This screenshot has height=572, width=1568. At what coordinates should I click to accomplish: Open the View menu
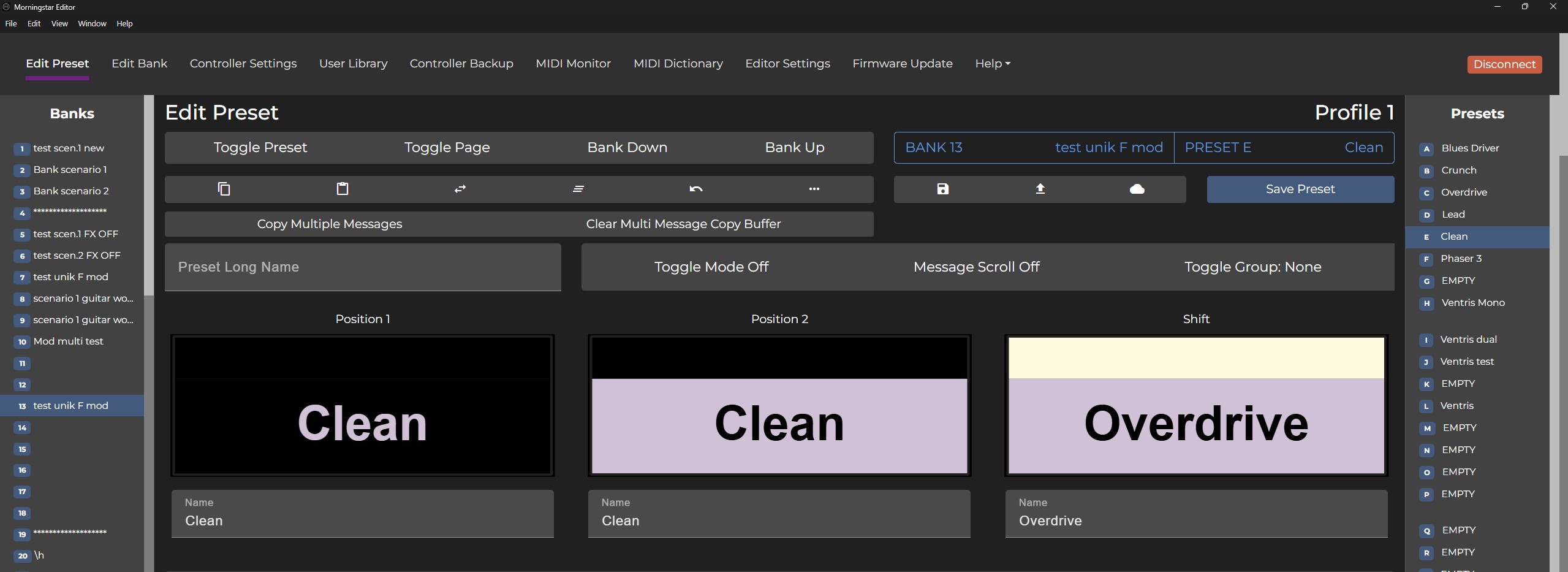click(x=59, y=24)
